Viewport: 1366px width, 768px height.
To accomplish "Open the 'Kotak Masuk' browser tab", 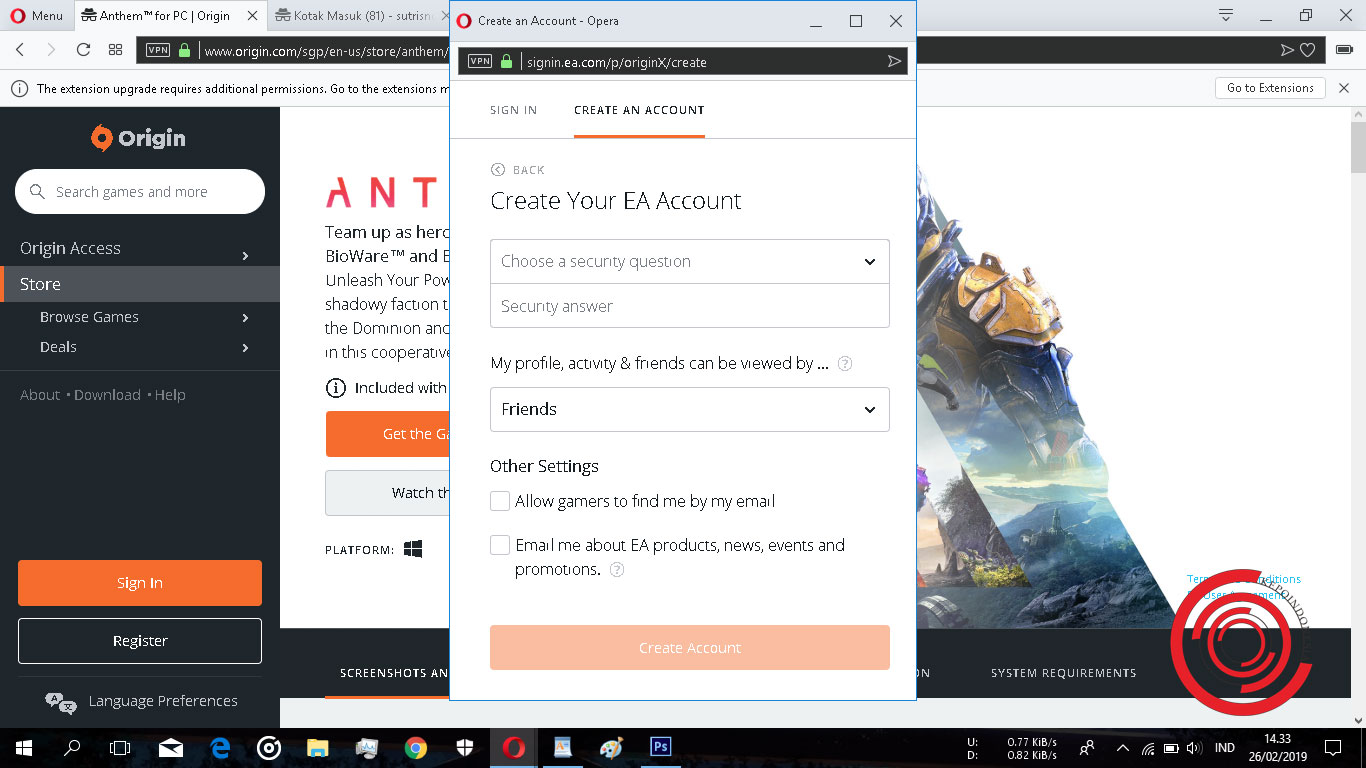I will point(355,15).
